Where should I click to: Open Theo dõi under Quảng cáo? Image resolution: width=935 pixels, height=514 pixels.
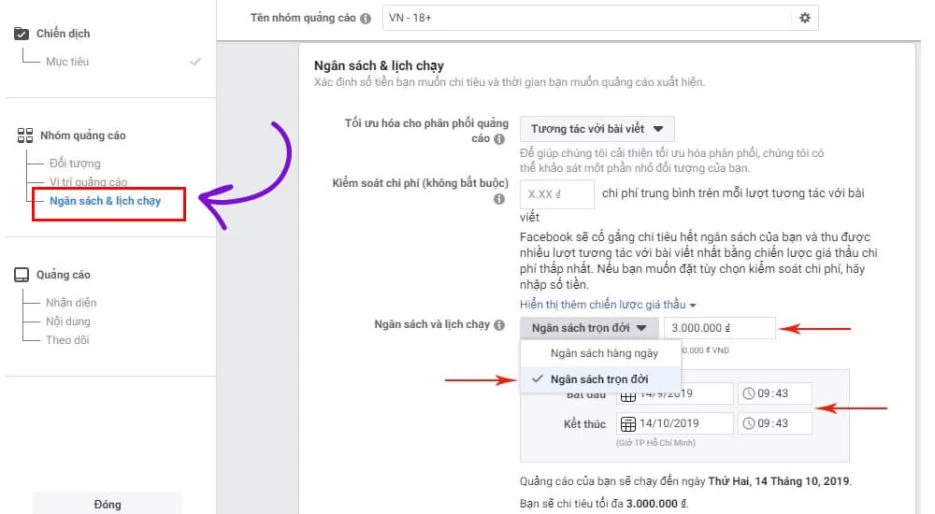[67, 340]
